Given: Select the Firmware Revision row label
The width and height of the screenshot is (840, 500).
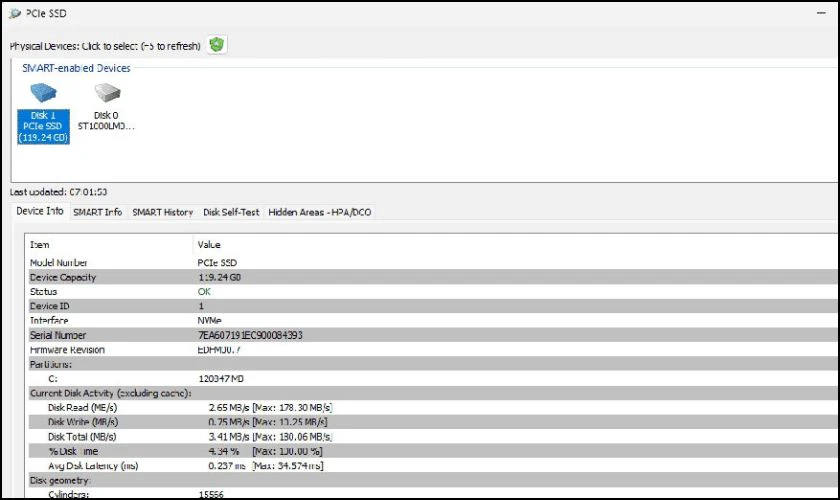Looking at the screenshot, I should tap(67, 349).
